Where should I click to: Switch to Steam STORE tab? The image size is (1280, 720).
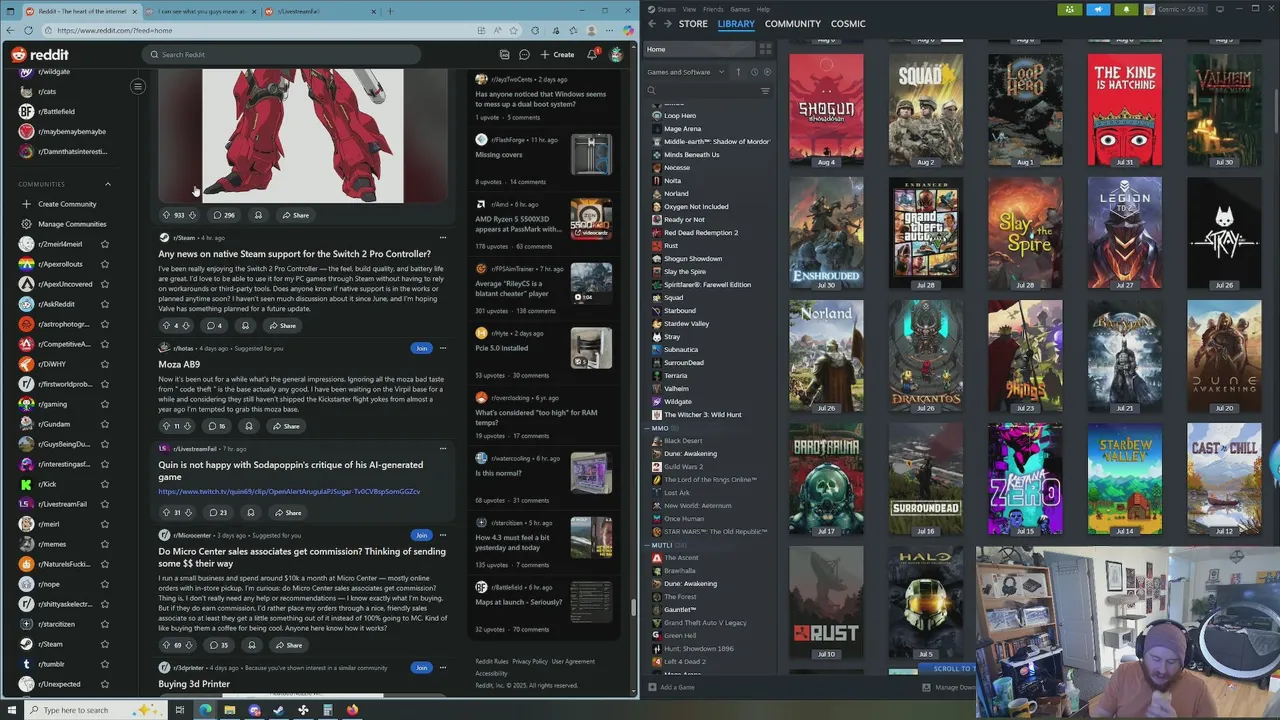(x=693, y=24)
